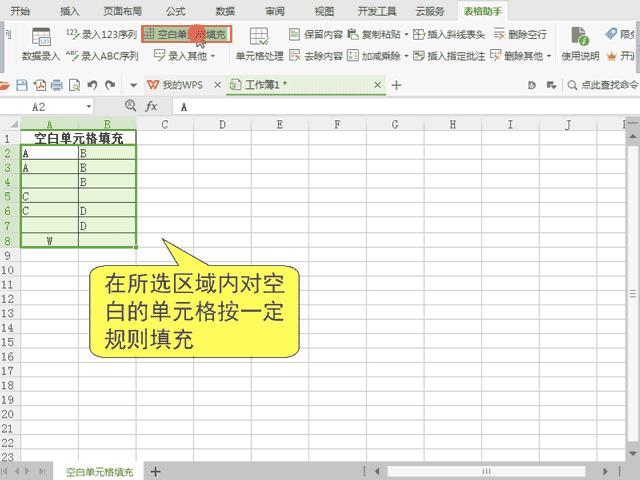Go to first sheet navigation arrow
The image size is (640, 480).
tap(4, 472)
